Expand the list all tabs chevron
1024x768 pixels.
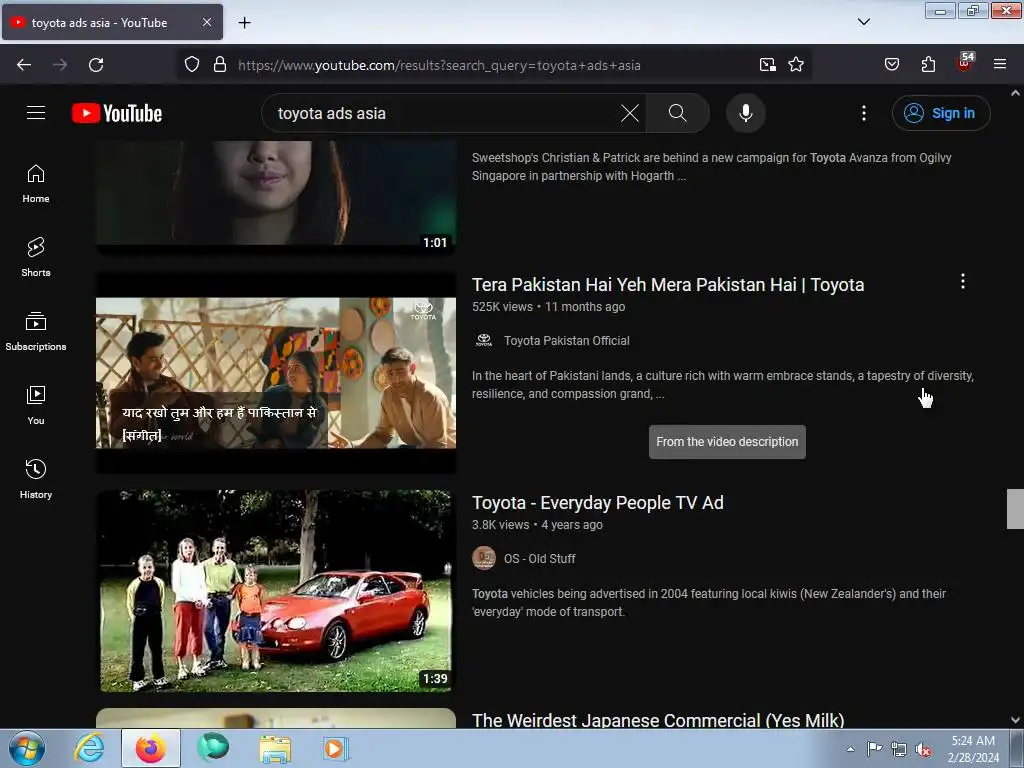[x=863, y=22]
